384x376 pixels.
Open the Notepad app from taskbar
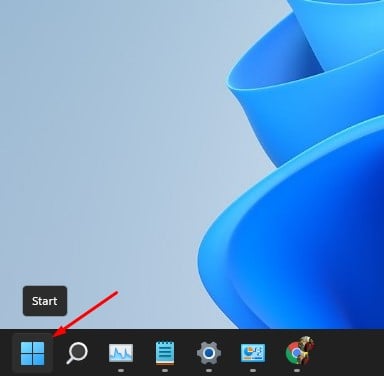coord(165,353)
